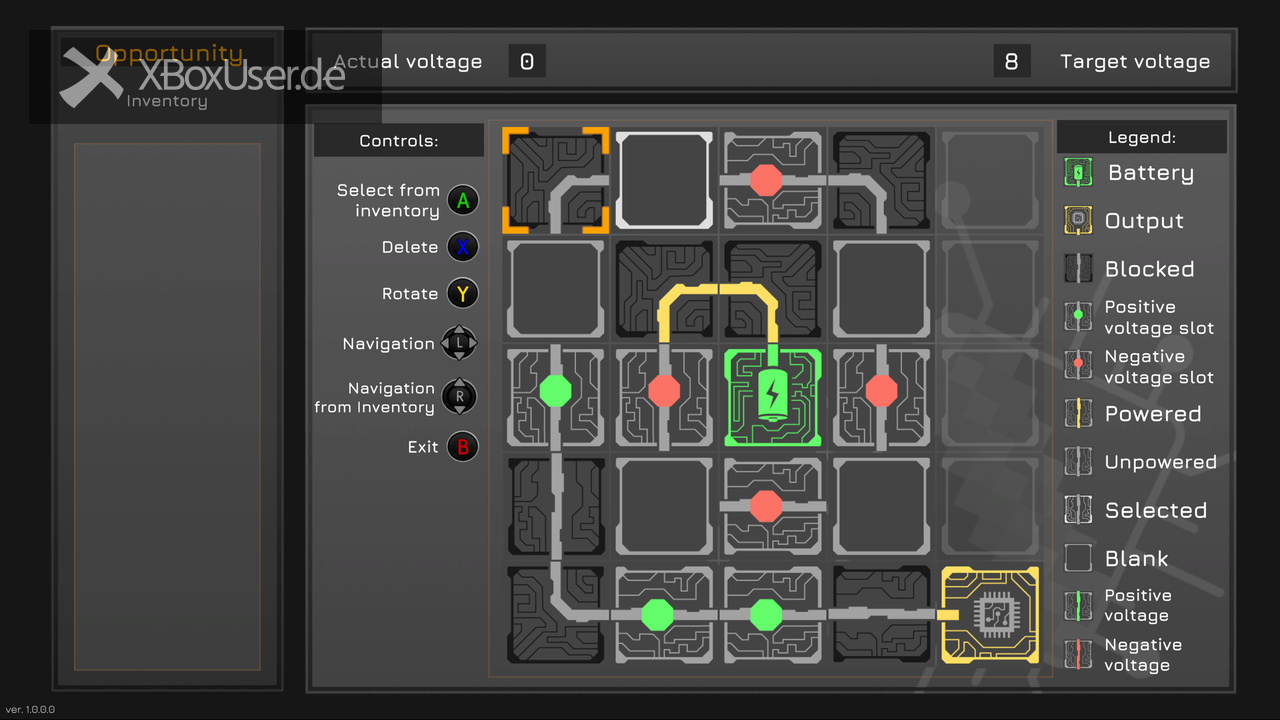Select the blocked corner-wire tile in the bottom-left corner
Image resolution: width=1280 pixels, height=720 pixels.
pyautogui.click(x=555, y=615)
